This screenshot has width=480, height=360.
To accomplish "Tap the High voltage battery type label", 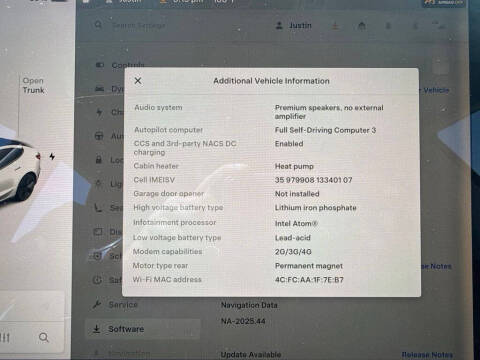I will point(178,208).
